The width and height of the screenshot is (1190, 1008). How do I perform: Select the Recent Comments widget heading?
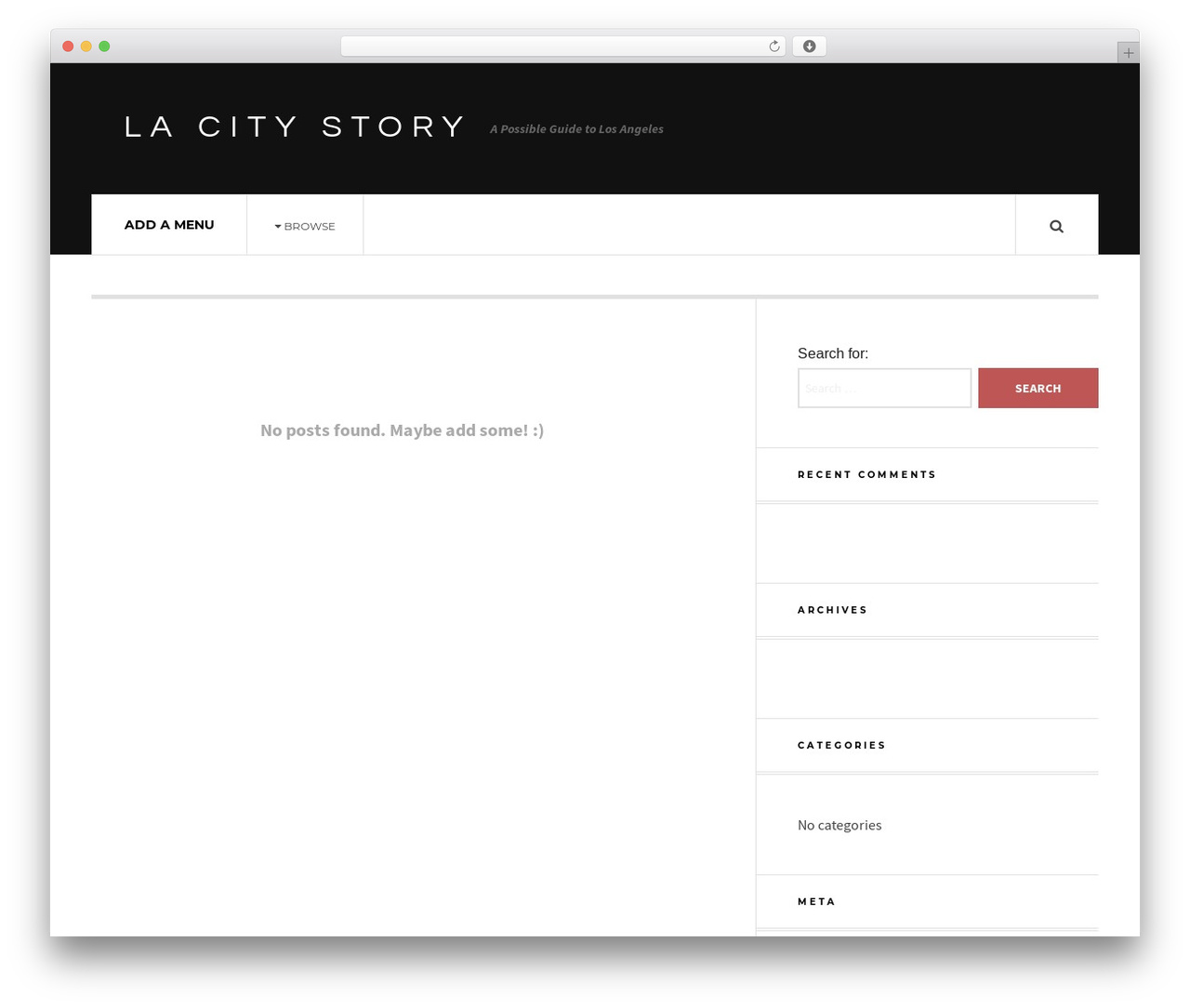point(866,474)
